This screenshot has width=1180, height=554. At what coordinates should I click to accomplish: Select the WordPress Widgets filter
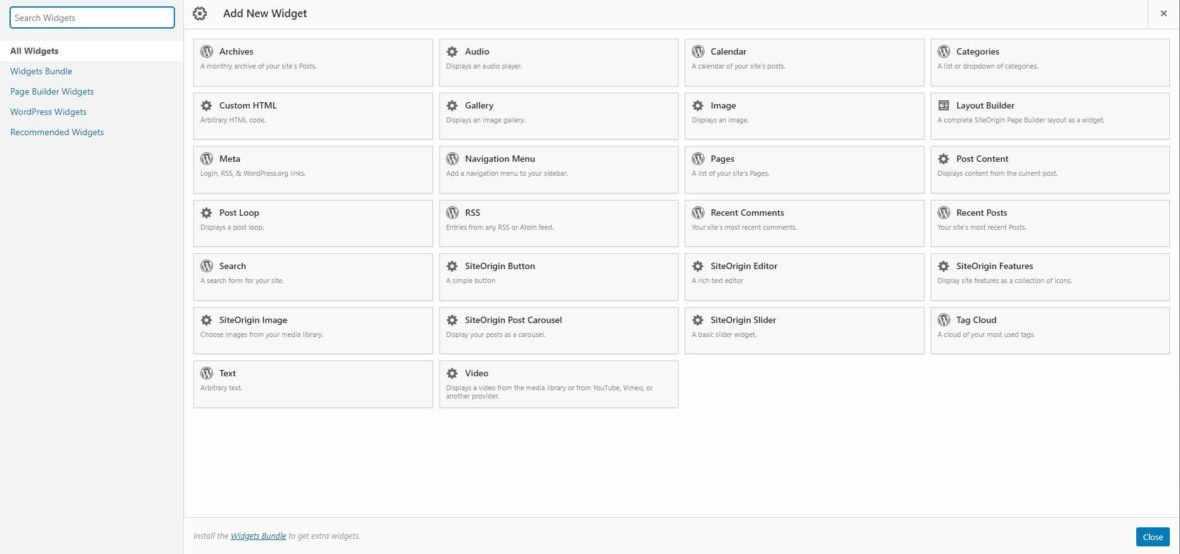[x=48, y=112]
